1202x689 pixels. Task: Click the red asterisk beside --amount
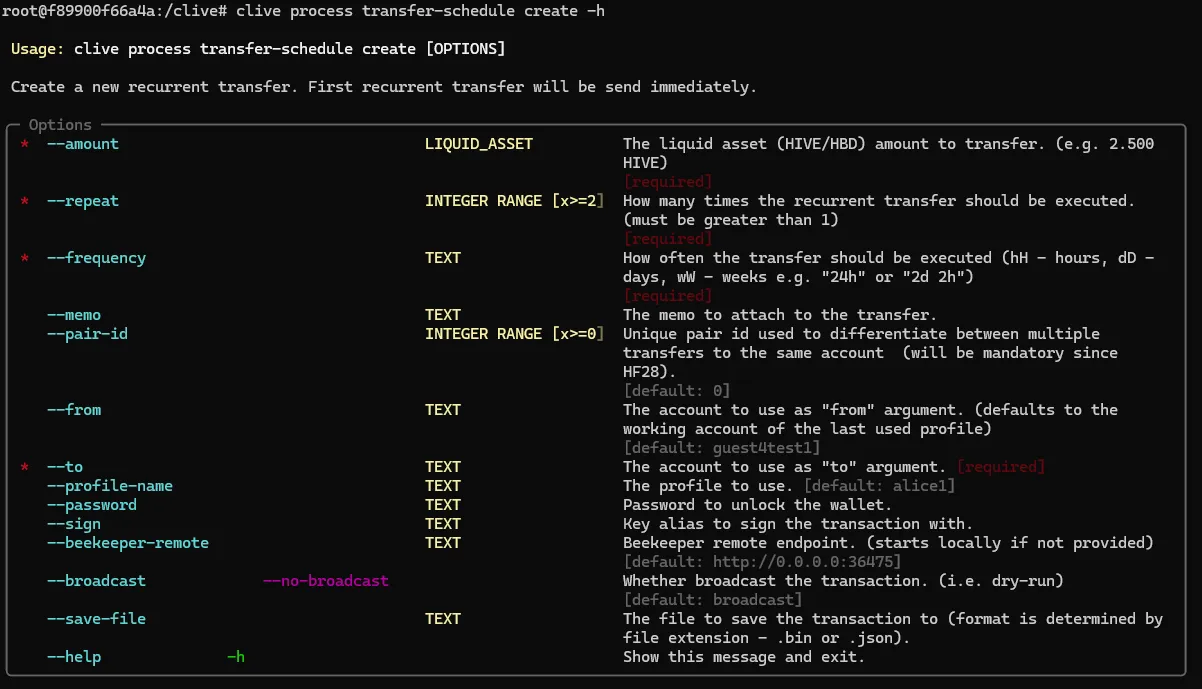pyautogui.click(x=24, y=145)
